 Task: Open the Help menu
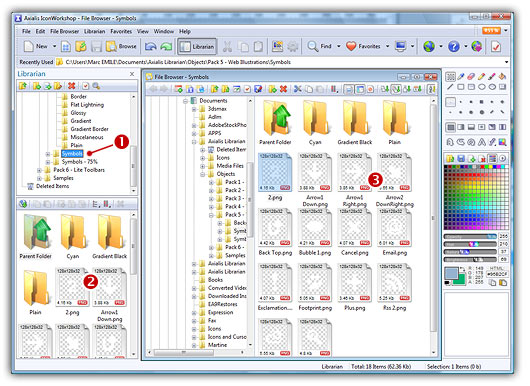(185, 31)
